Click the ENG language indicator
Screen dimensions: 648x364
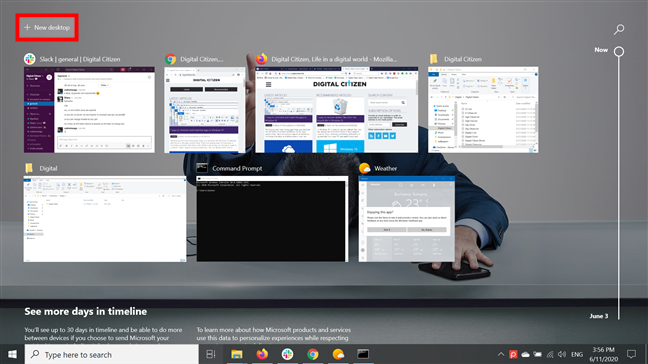tap(577, 354)
